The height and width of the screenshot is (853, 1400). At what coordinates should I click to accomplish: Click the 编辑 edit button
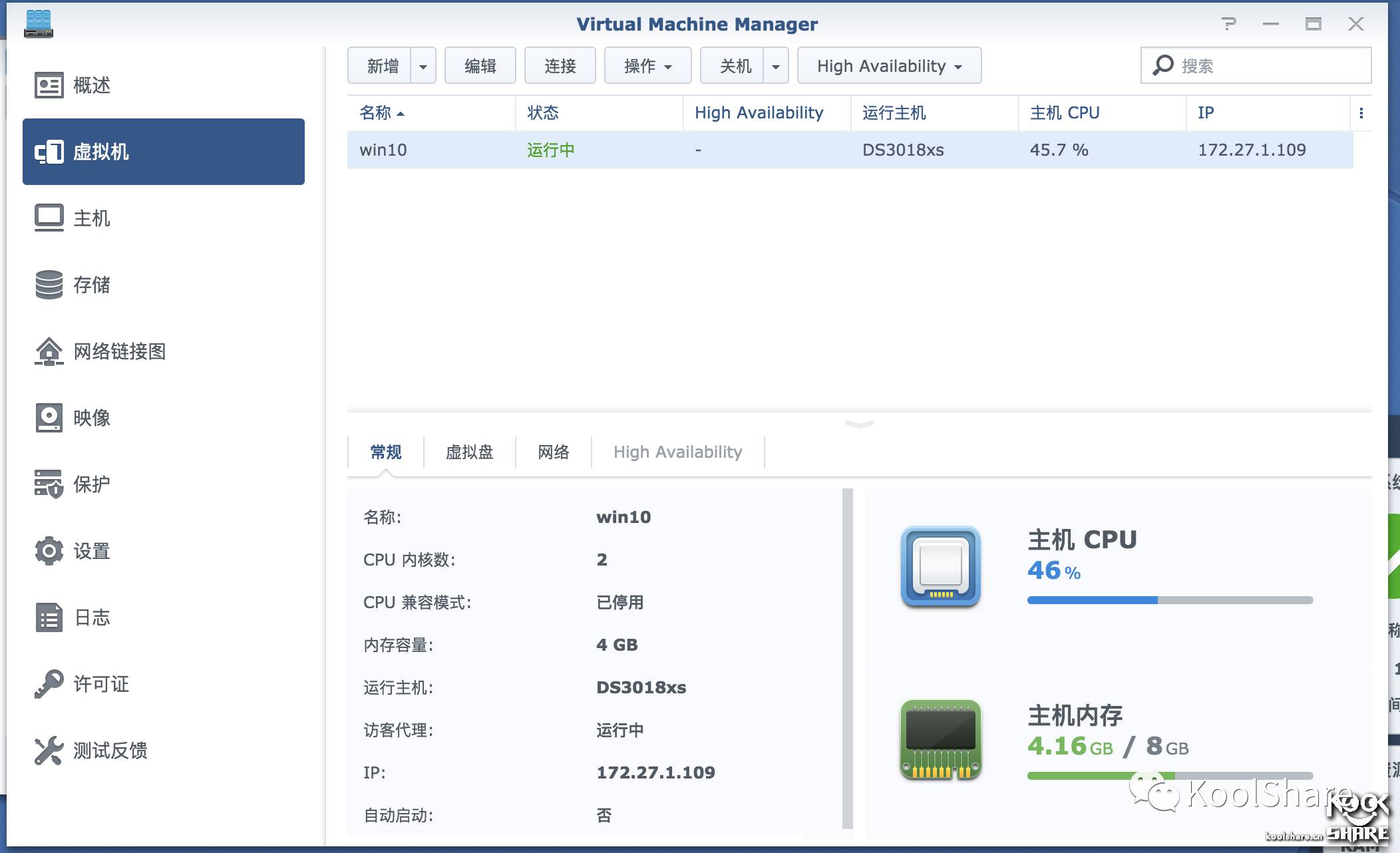coord(480,66)
